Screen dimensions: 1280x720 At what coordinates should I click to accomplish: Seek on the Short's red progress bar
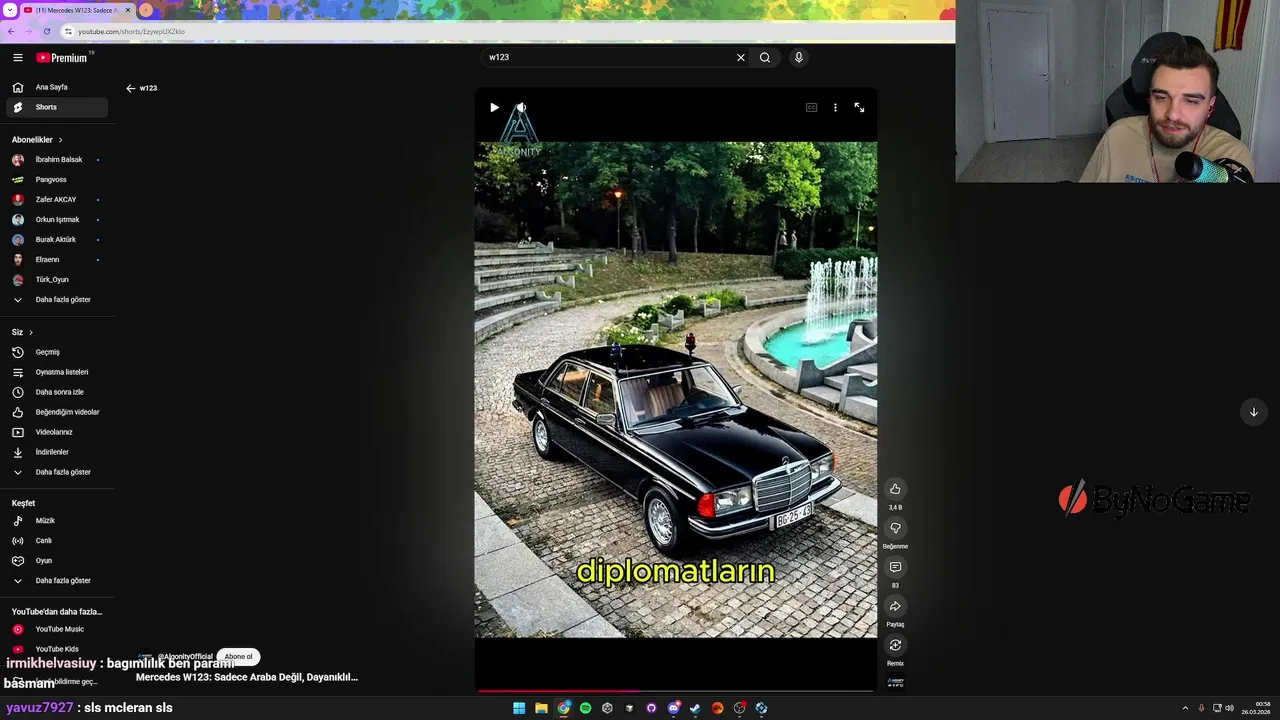pyautogui.click(x=676, y=690)
